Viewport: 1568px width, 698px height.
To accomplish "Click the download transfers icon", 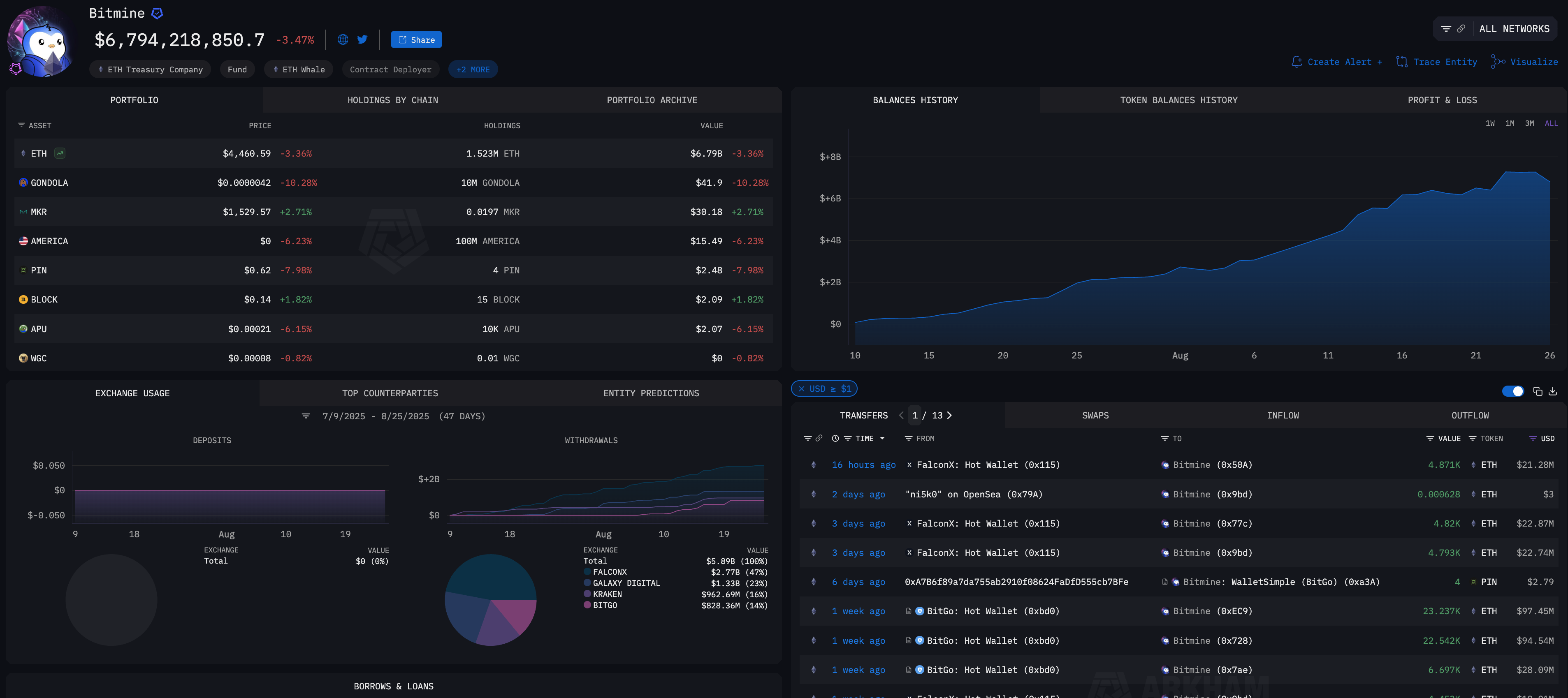I will pyautogui.click(x=1553, y=391).
